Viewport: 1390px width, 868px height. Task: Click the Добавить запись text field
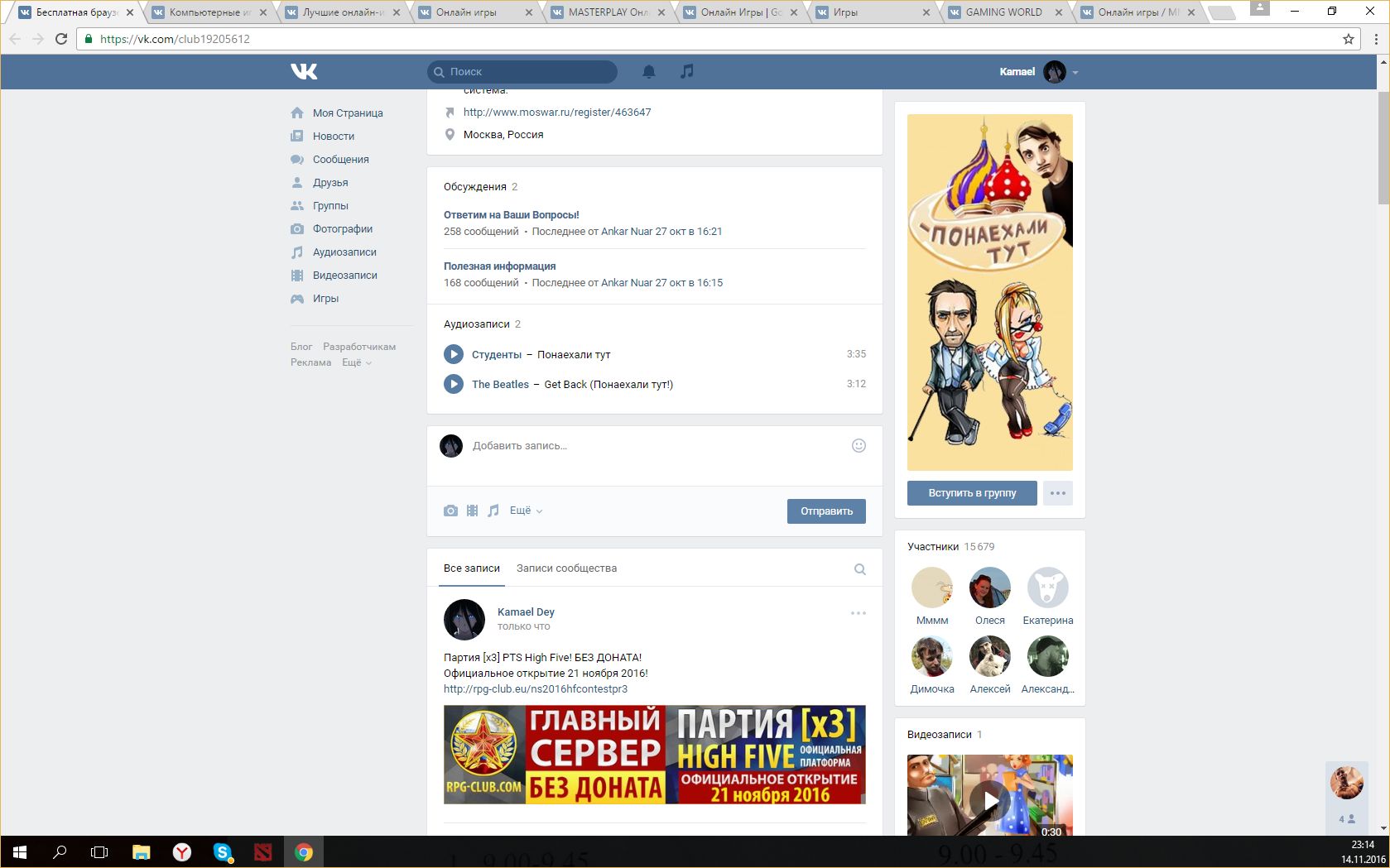[654, 446]
